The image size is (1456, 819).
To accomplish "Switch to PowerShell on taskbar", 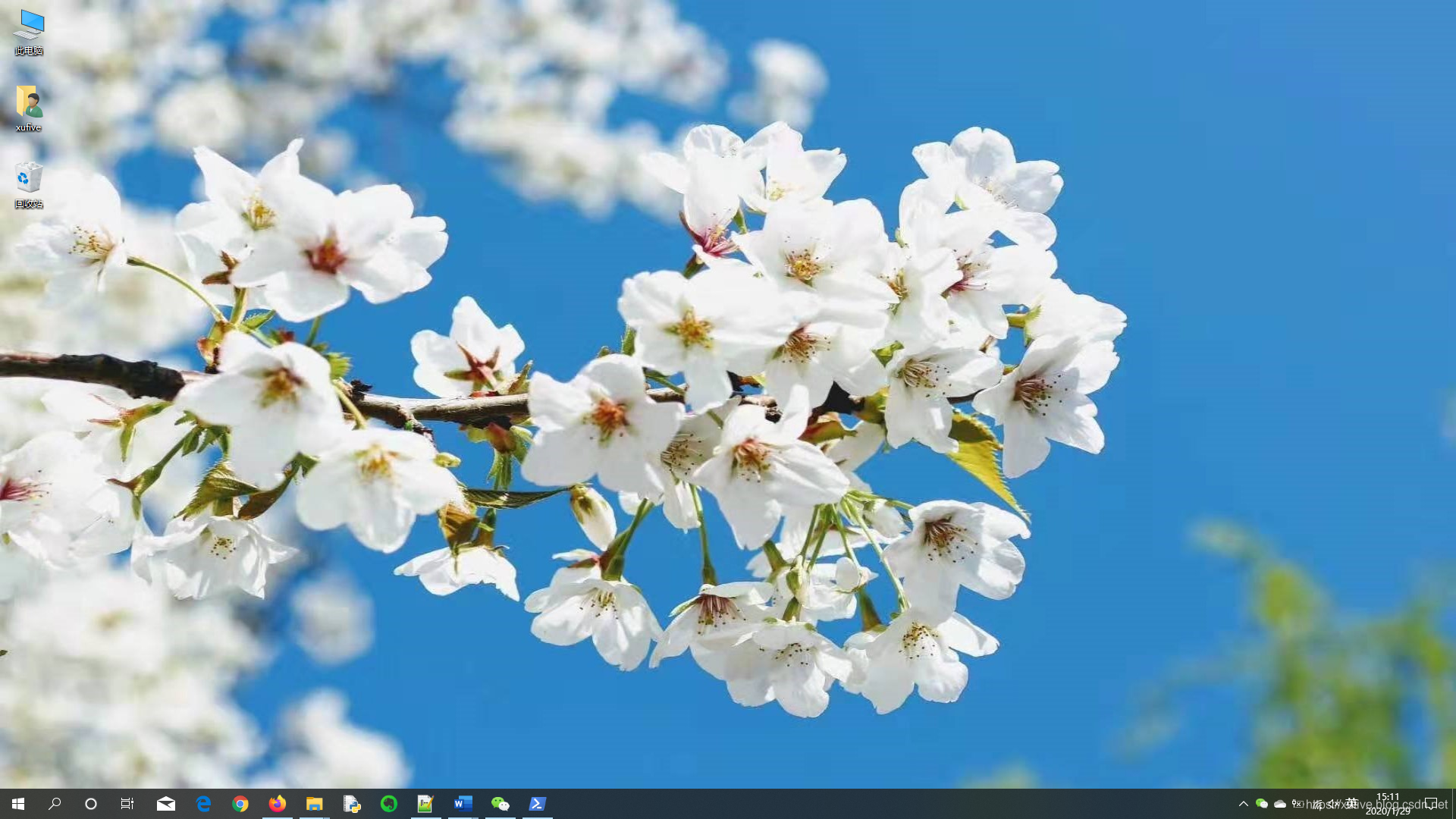I will [537, 804].
